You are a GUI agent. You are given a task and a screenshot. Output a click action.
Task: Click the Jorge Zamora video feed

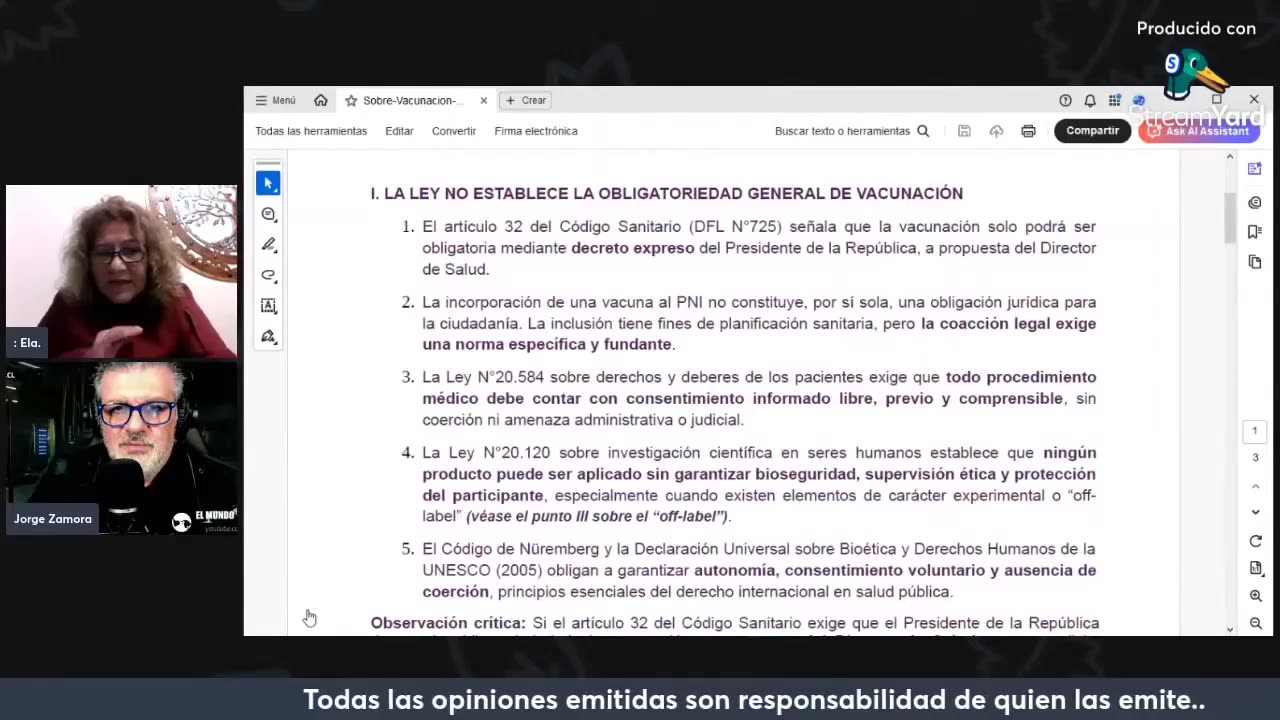coord(122,448)
